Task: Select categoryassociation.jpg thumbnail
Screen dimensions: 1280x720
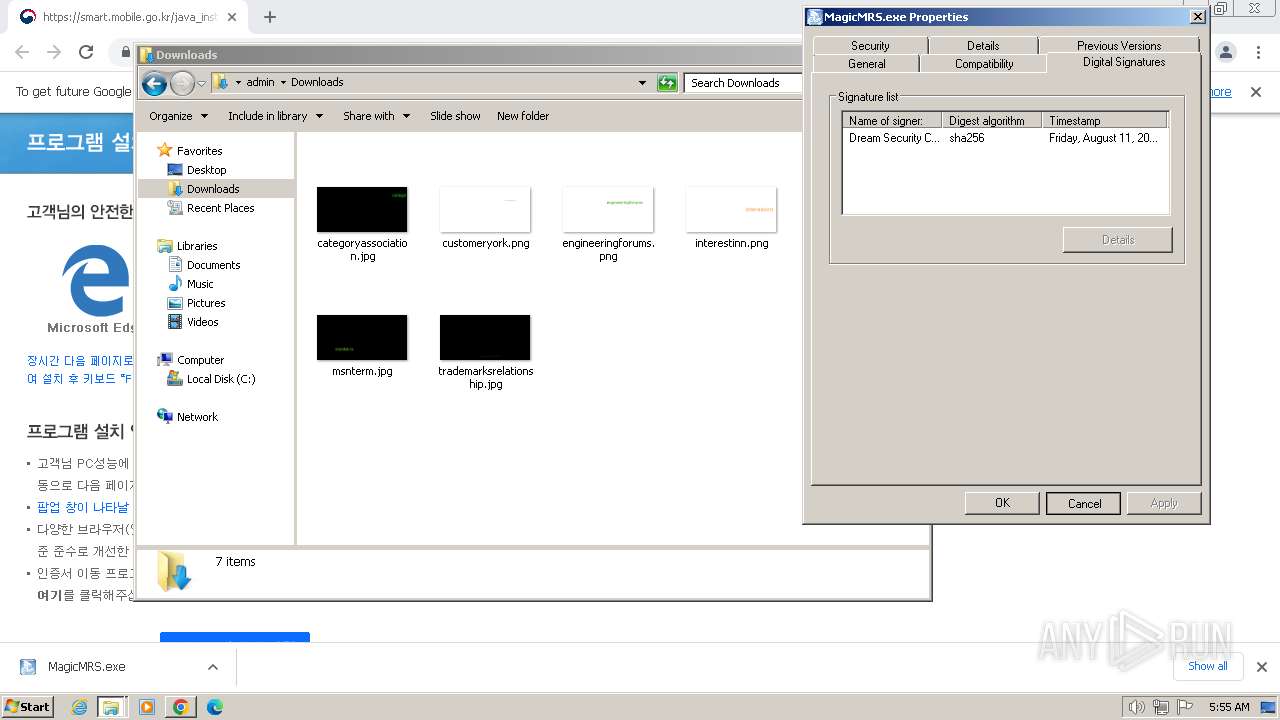Action: tap(362, 210)
